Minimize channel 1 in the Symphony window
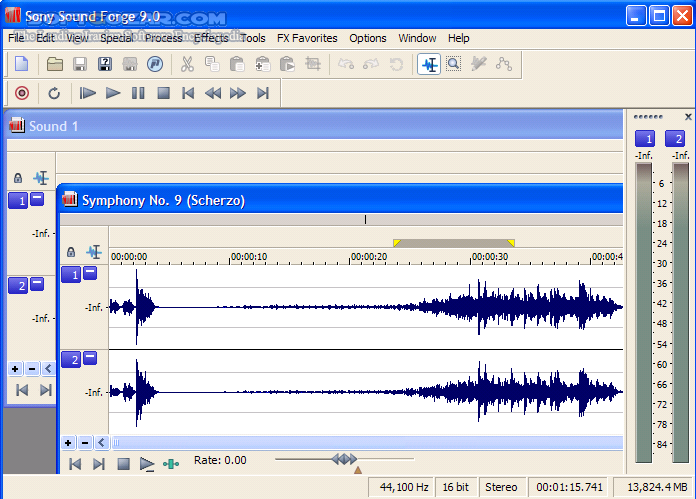696x499 pixels. click(x=90, y=273)
